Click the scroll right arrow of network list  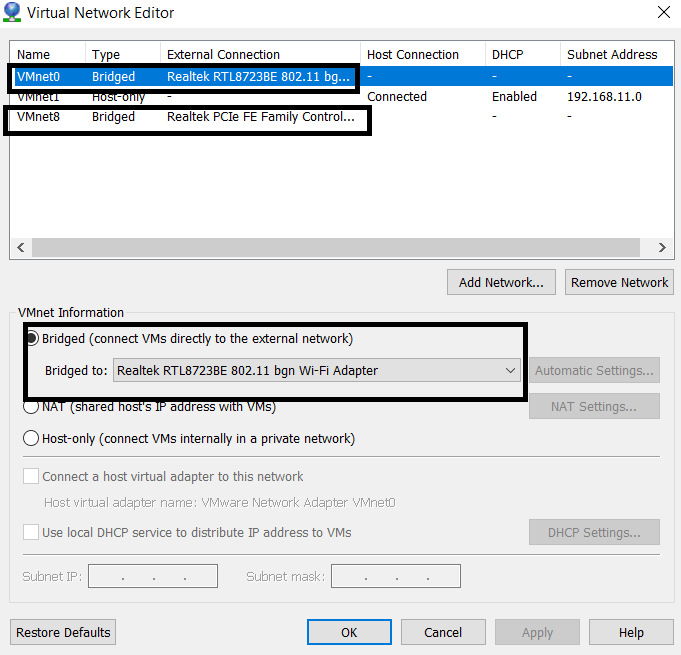661,247
